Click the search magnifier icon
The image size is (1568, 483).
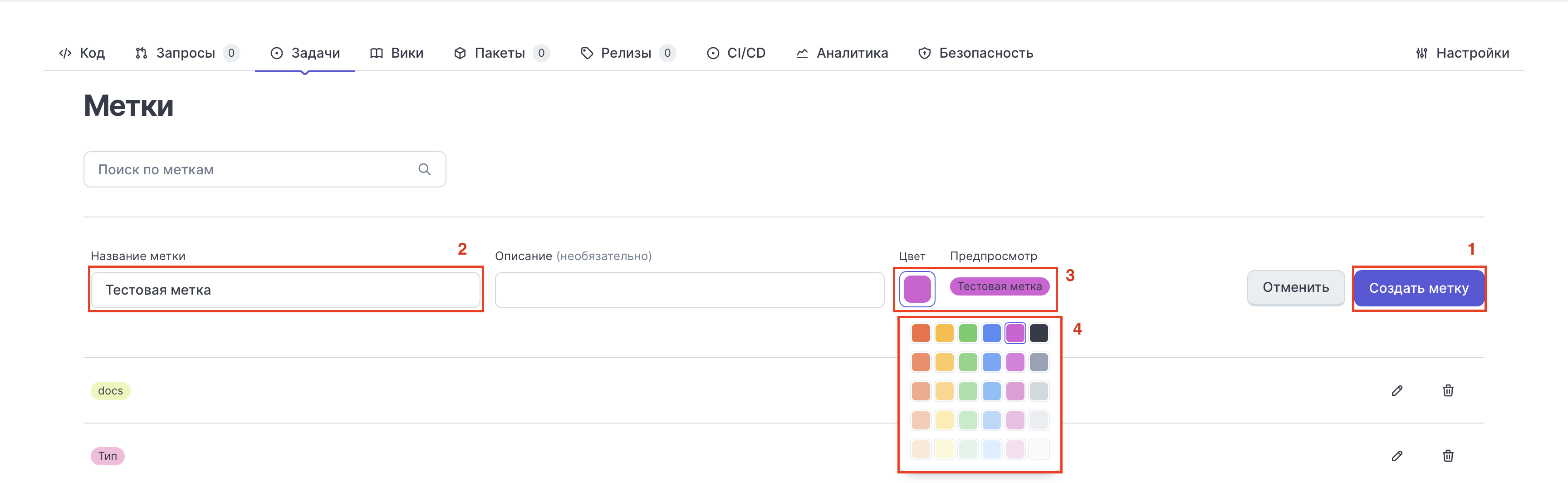[x=424, y=169]
